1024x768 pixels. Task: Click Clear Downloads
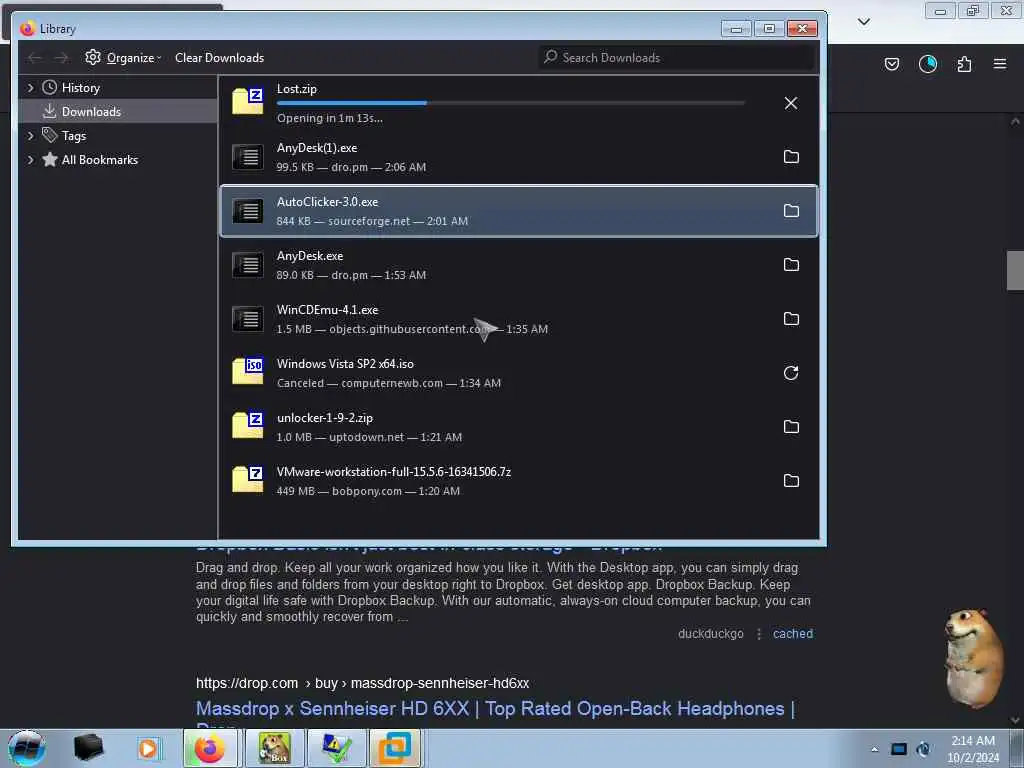219,57
